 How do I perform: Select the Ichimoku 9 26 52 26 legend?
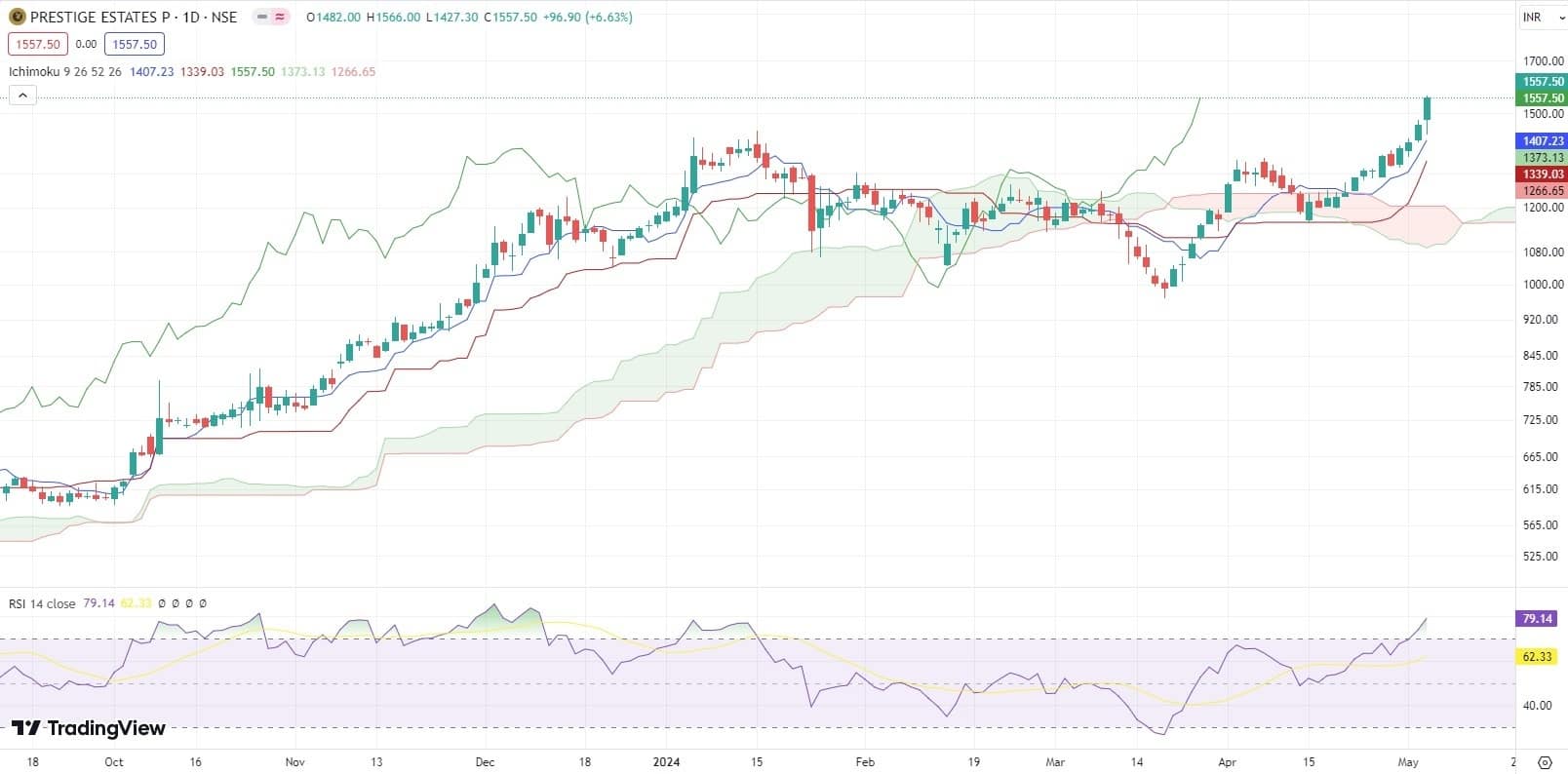[x=65, y=72]
